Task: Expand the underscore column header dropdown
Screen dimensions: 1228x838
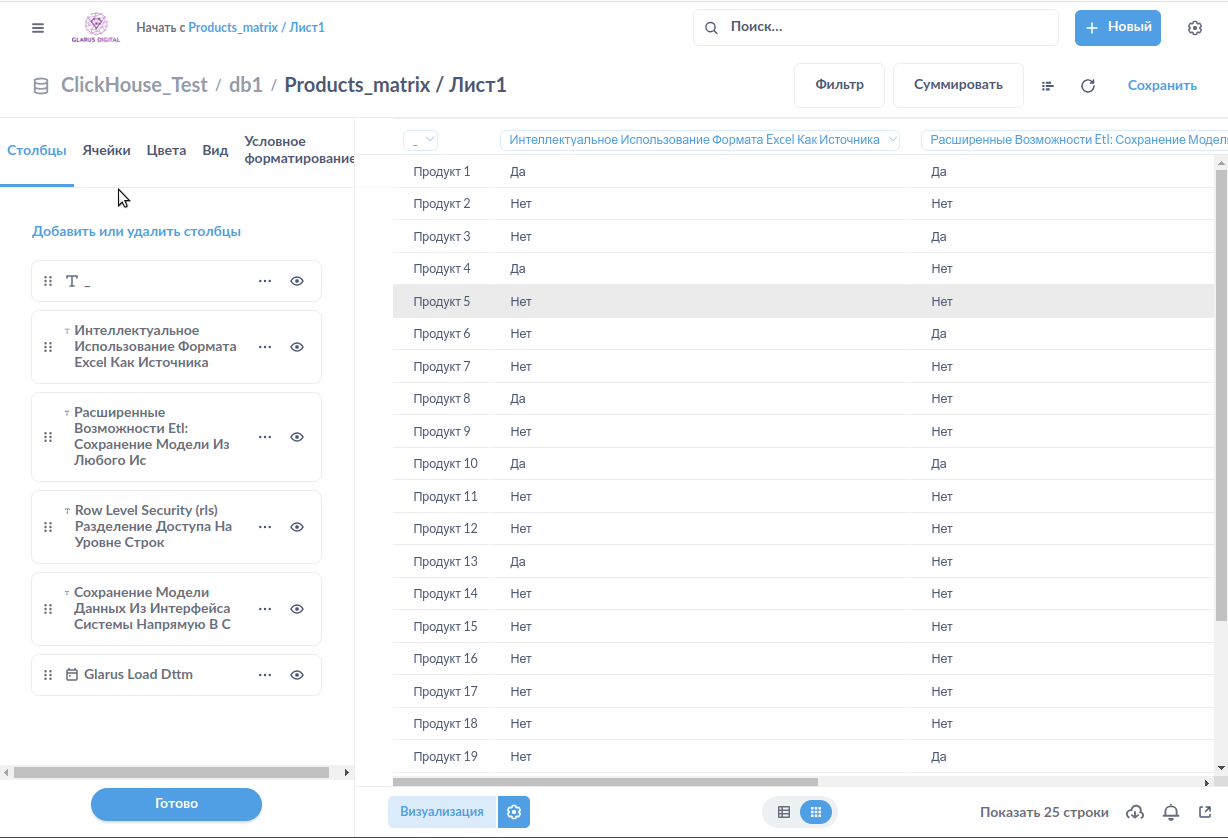Action: (x=421, y=141)
